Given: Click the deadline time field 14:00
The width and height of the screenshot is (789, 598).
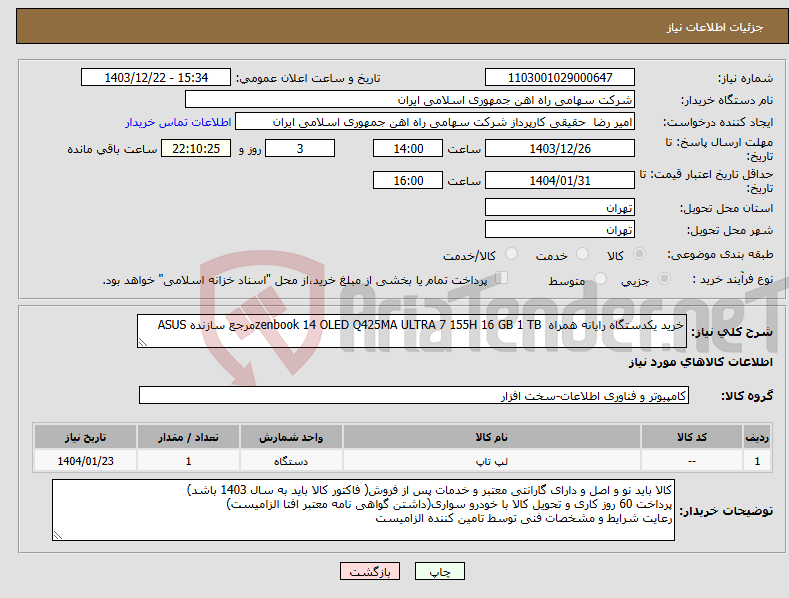Looking at the screenshot, I should pyautogui.click(x=408, y=148).
